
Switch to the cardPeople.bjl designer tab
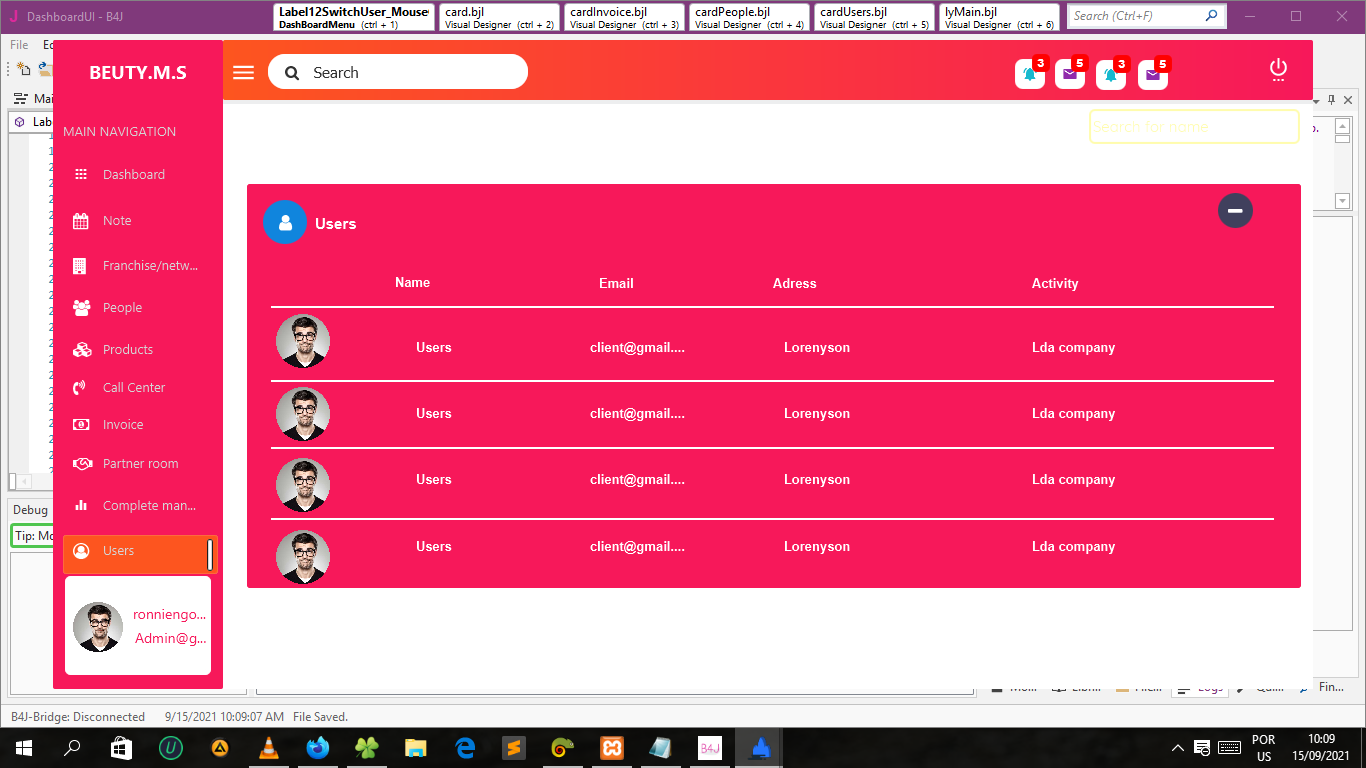coord(749,18)
